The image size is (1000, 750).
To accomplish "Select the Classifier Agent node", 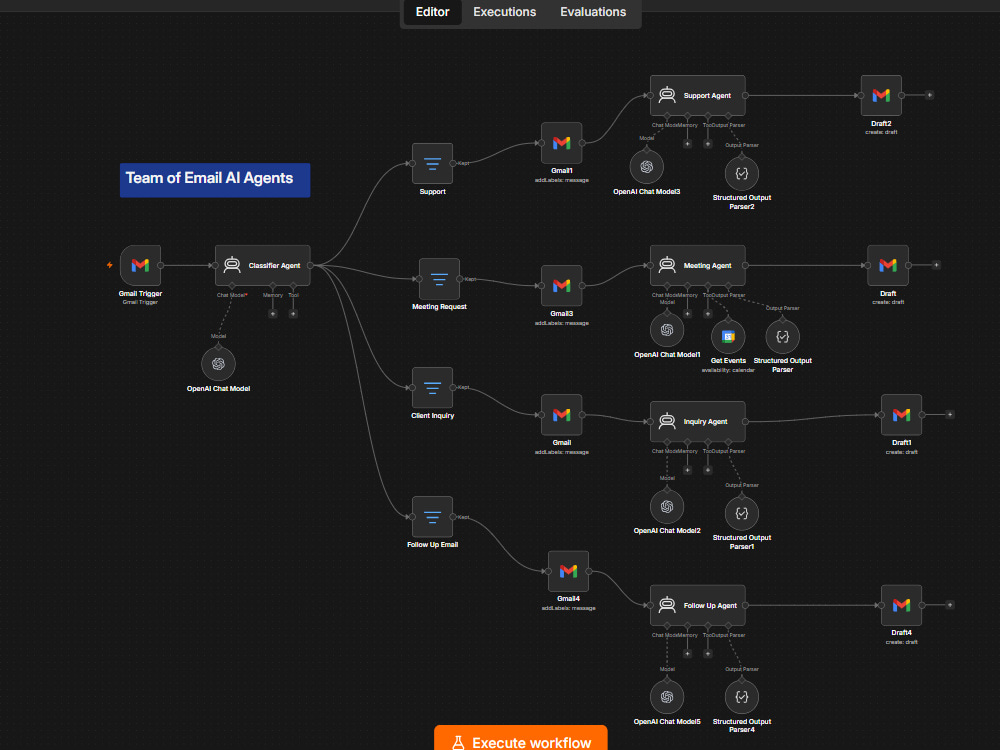I will coord(263,265).
